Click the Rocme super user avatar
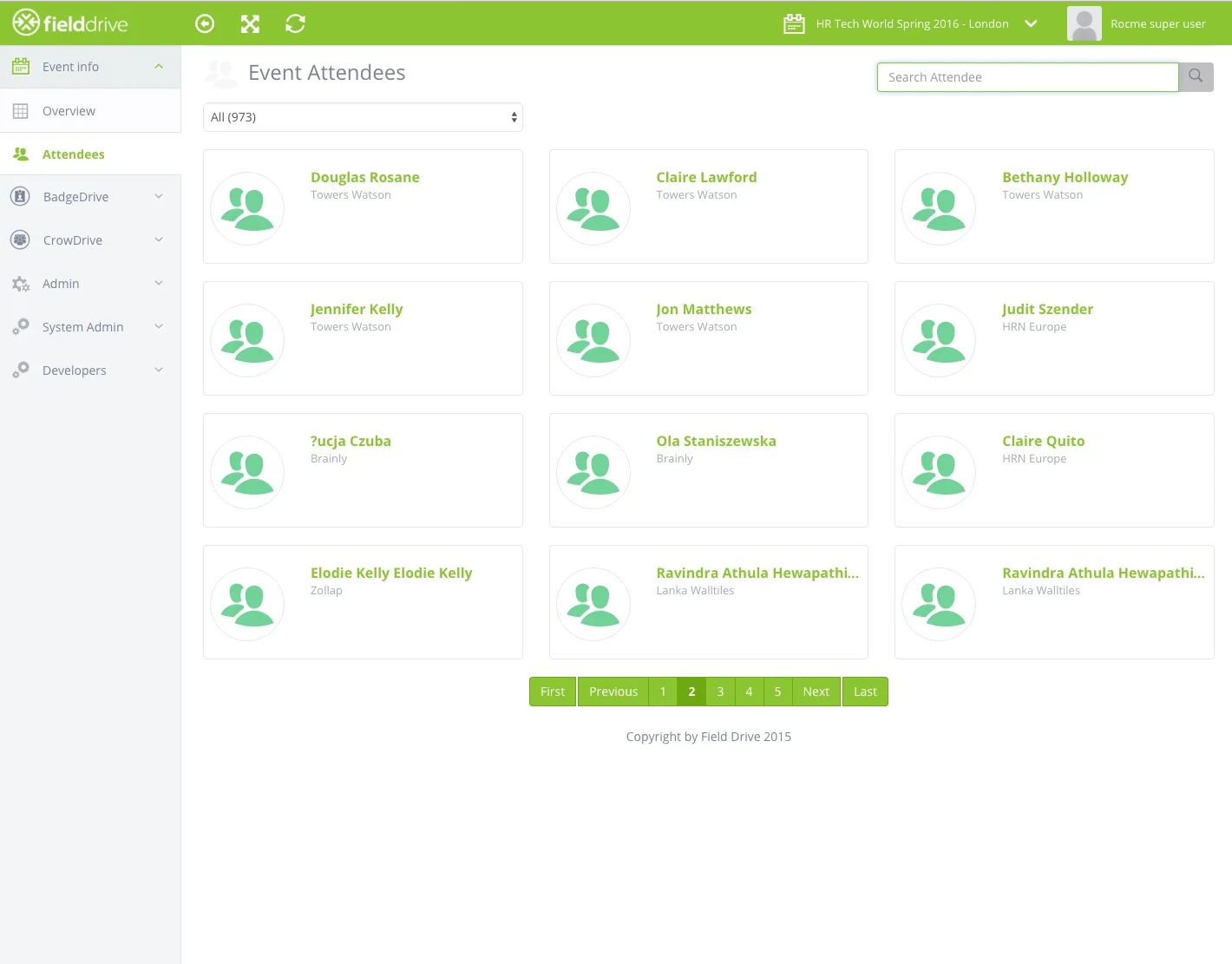 [x=1084, y=24]
